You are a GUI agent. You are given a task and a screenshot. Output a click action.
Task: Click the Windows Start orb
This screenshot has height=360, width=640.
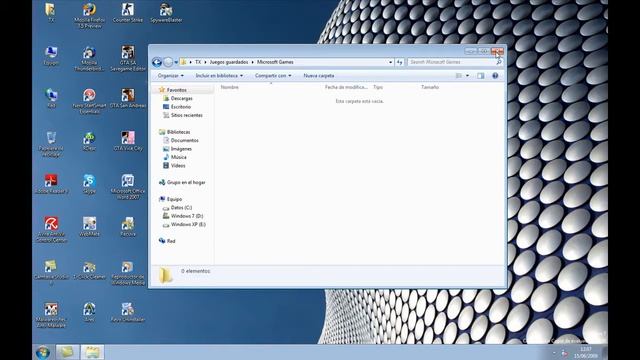click(43, 352)
